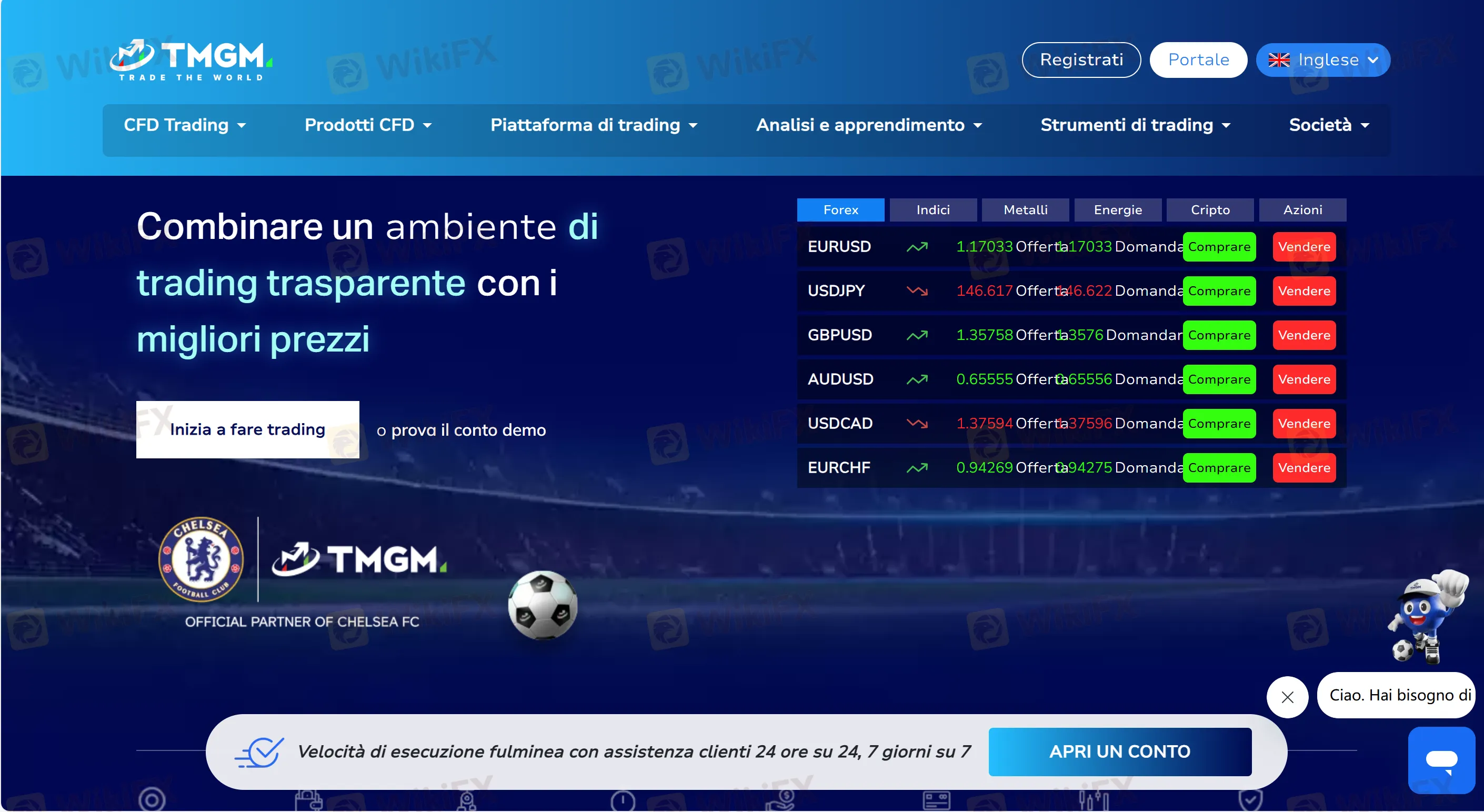Click the Chelsea Football Club crest

[200, 559]
